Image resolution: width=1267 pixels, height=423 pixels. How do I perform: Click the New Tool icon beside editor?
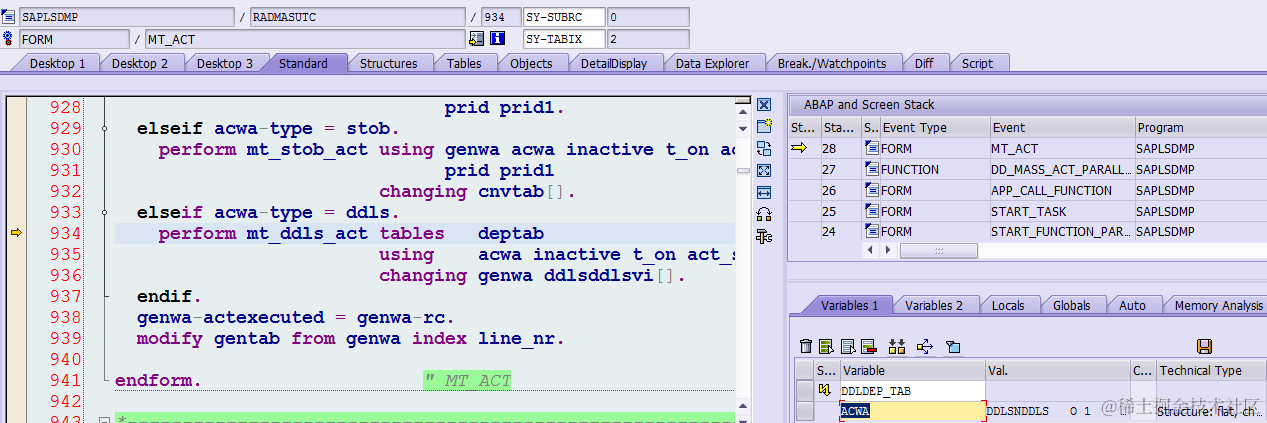[764, 126]
